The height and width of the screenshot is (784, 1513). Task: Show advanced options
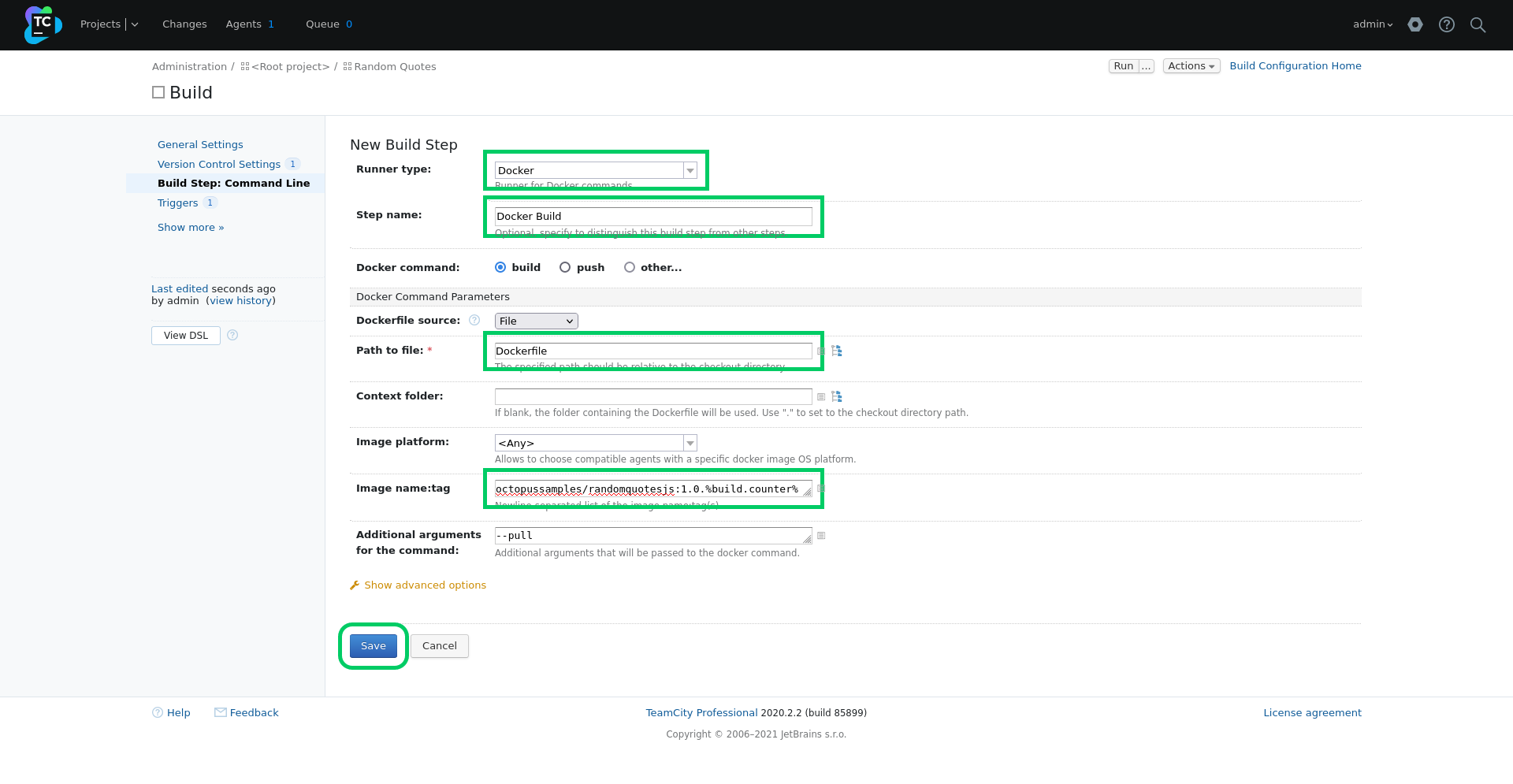[x=425, y=585]
